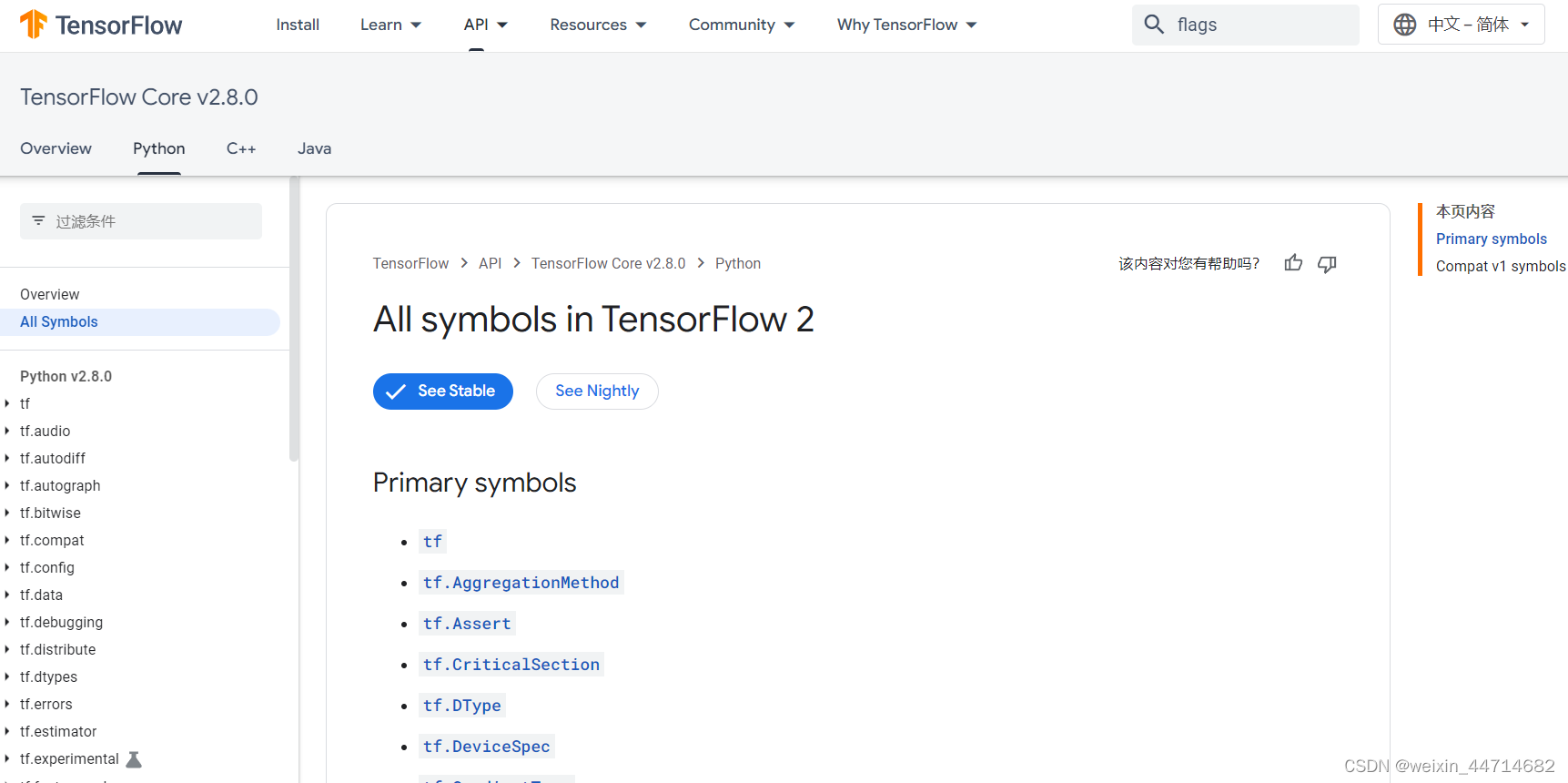This screenshot has width=1568, height=783.
Task: Open the Resources dropdown menu
Action: [598, 25]
